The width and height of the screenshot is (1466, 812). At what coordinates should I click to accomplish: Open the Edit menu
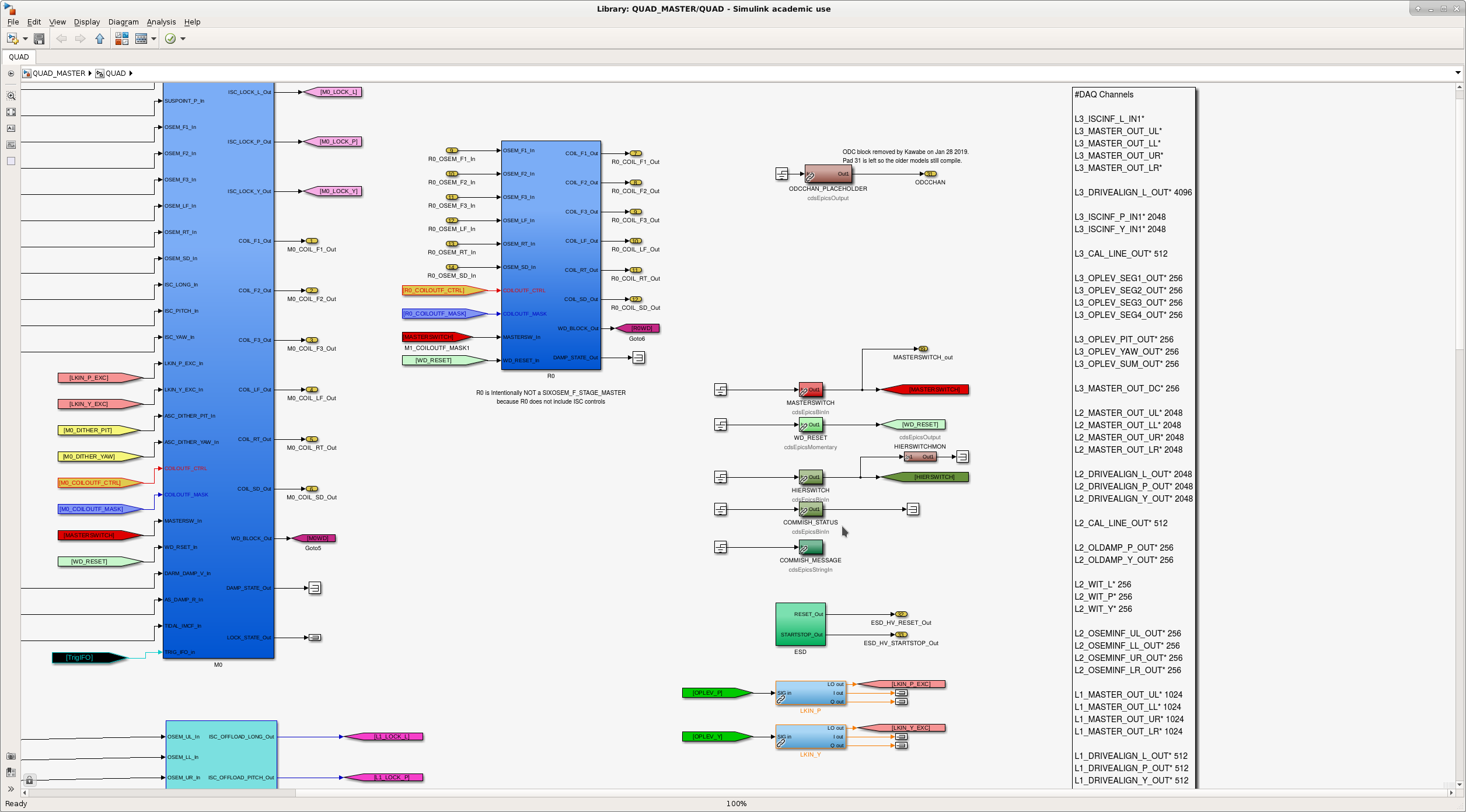34,22
